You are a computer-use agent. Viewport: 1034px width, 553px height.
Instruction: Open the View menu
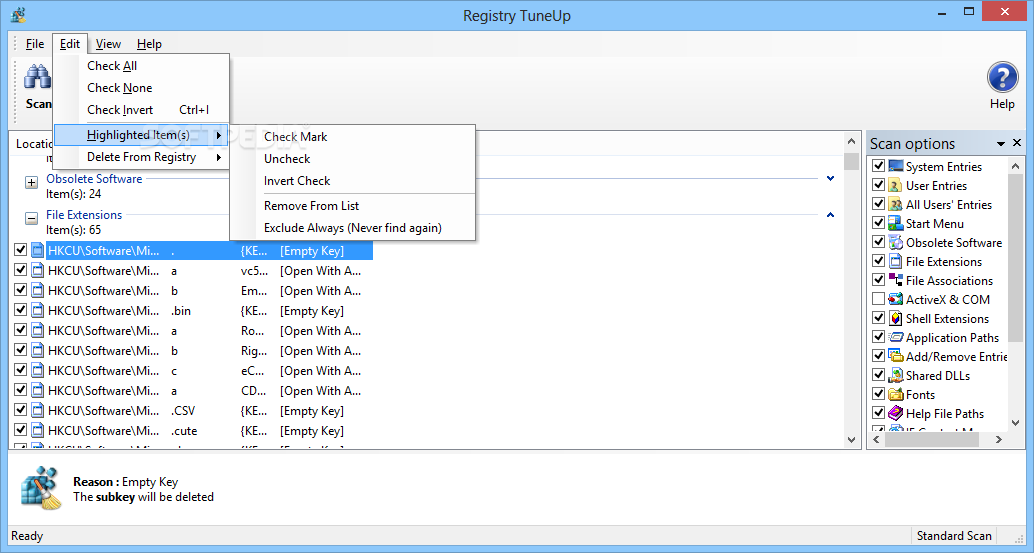point(108,44)
